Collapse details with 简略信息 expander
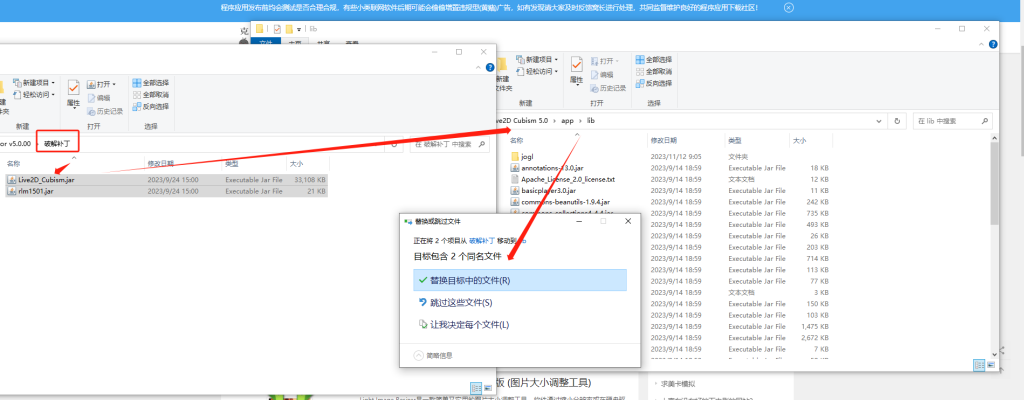1024x400 pixels. point(434,356)
